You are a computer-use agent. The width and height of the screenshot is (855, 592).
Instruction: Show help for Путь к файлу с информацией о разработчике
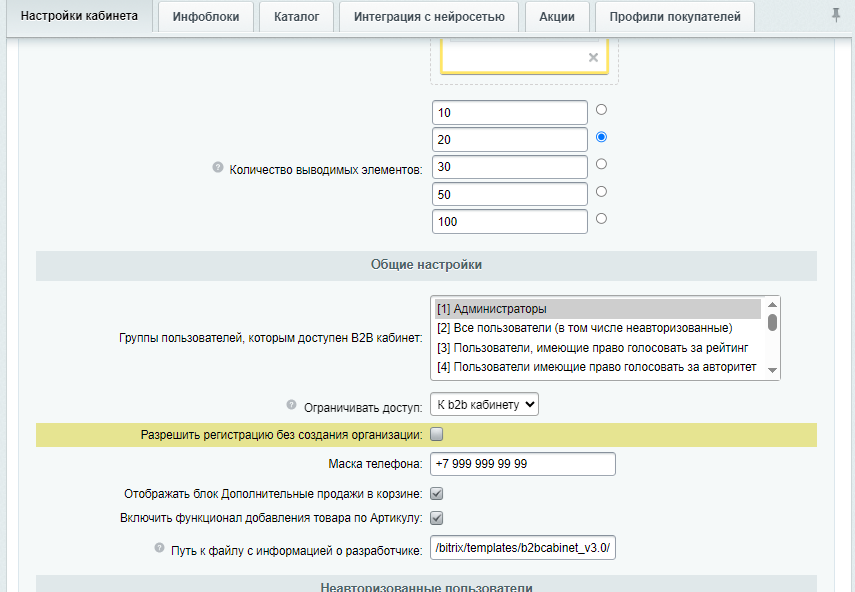pos(159,547)
